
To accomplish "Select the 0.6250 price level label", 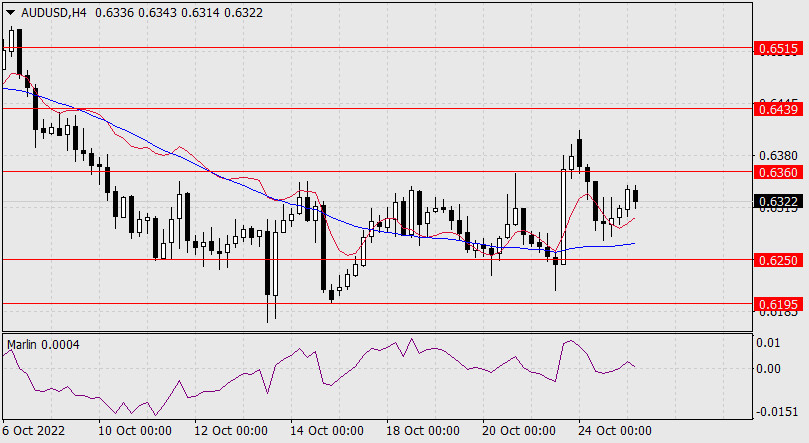I will point(777,260).
